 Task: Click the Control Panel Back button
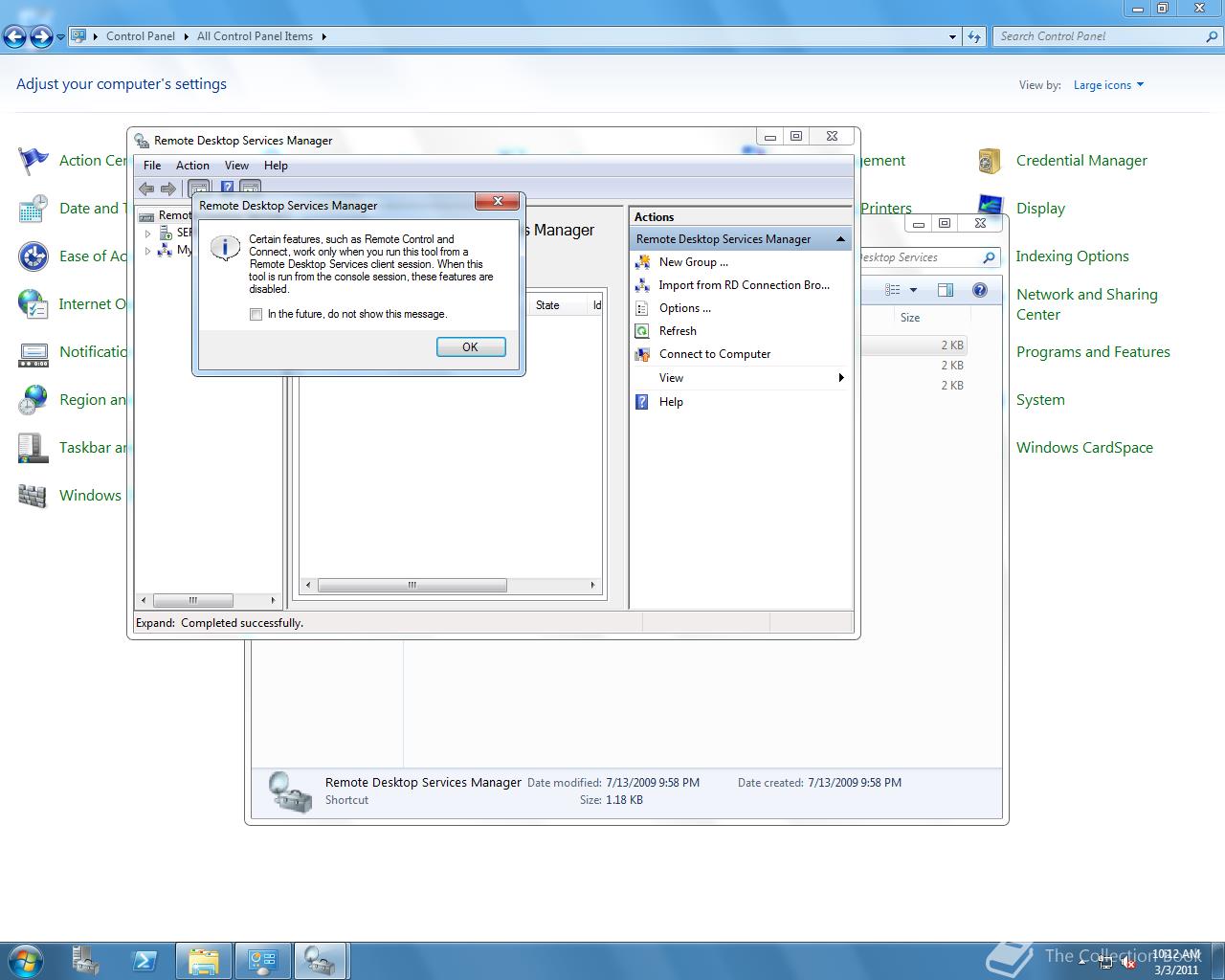pyautogui.click(x=15, y=36)
